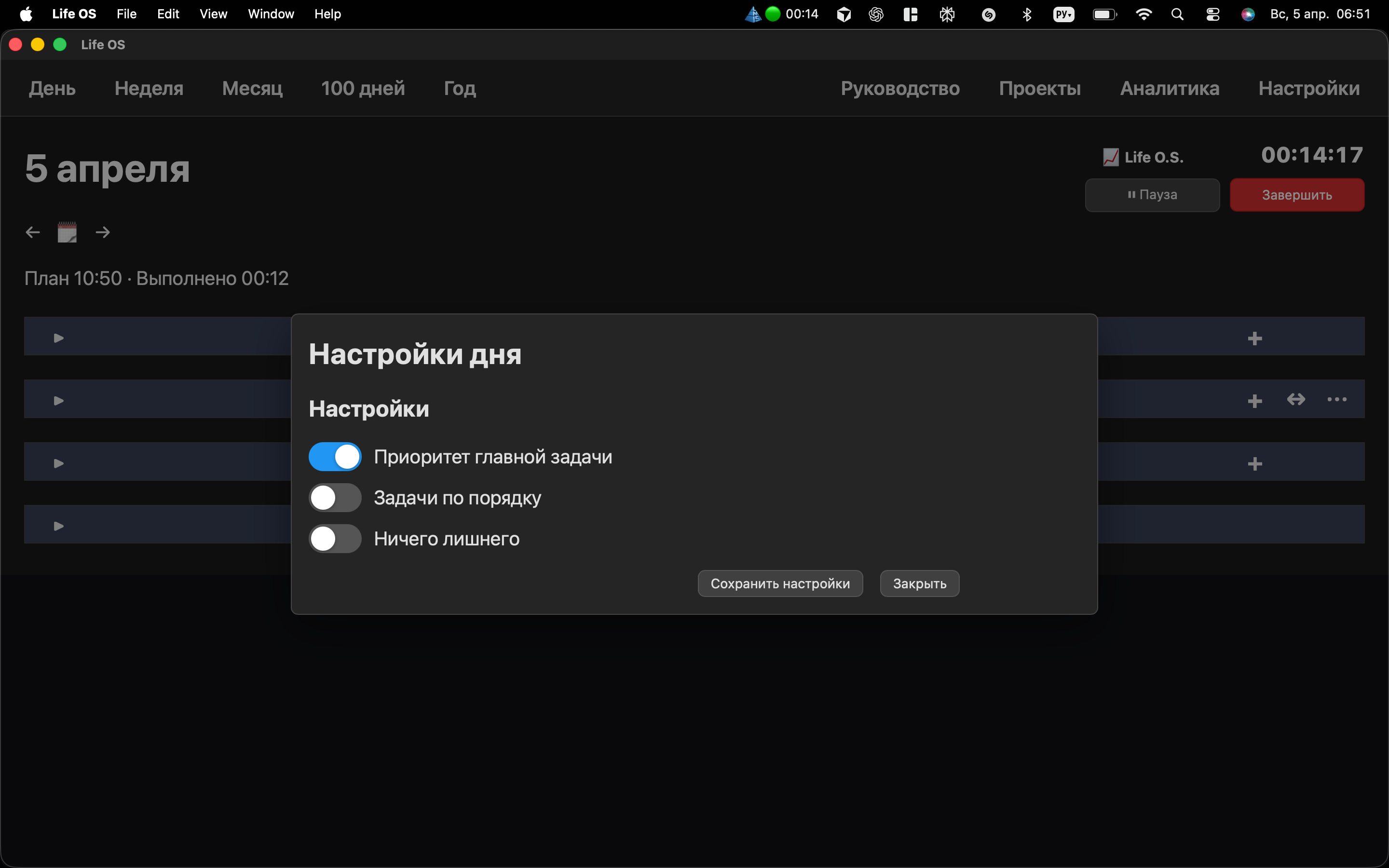This screenshot has height=868, width=1389.
Task: Click the date and time 'Вс, 5 апр. 06:51'
Action: click(x=1320, y=14)
